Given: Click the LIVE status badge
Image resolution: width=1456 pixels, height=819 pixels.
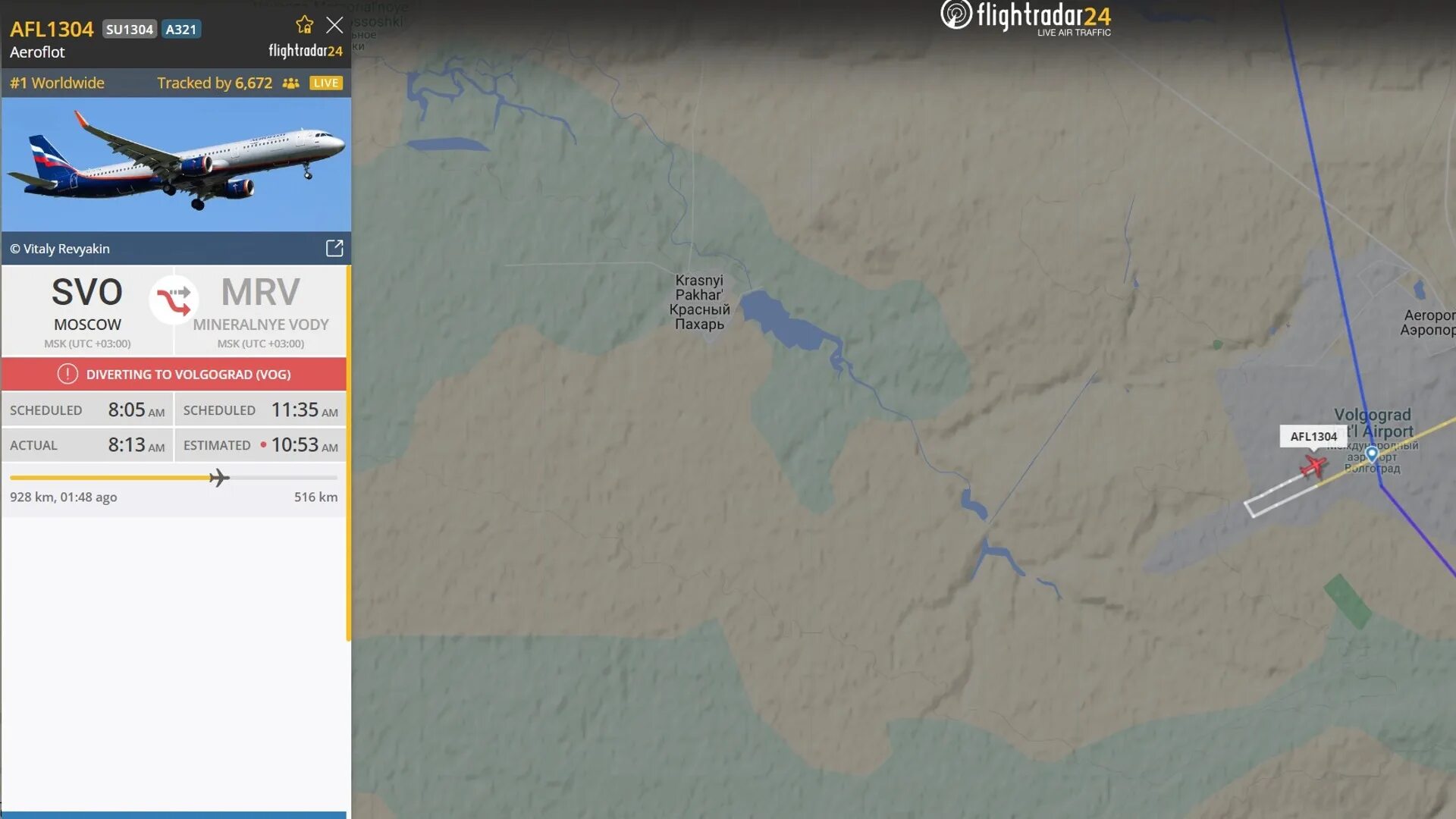Looking at the screenshot, I should (326, 83).
